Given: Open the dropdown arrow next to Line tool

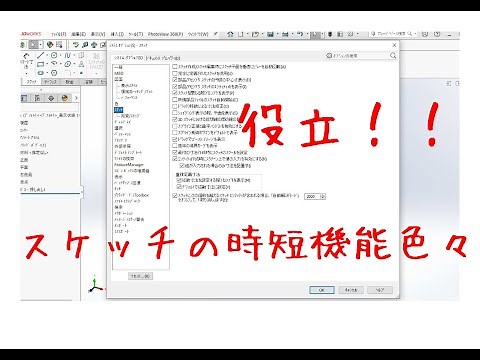Looking at the screenshot, I should click(x=47, y=55).
